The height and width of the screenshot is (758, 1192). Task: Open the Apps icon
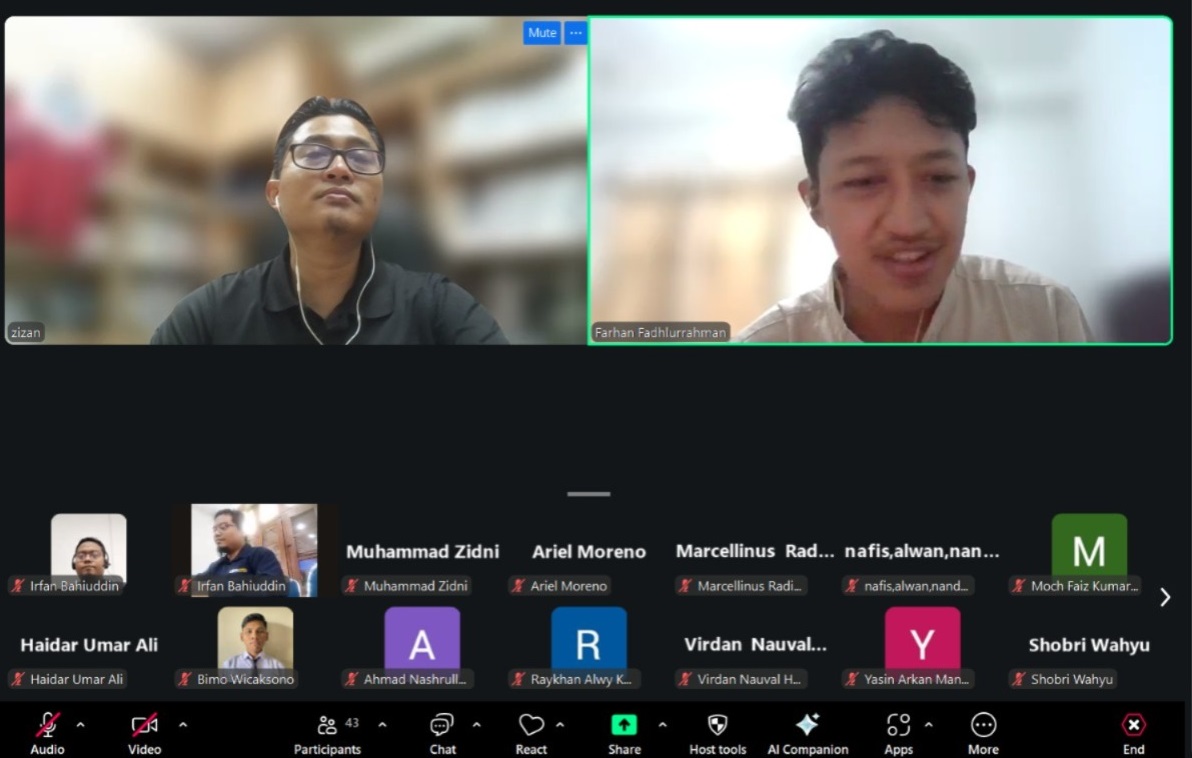(x=898, y=726)
